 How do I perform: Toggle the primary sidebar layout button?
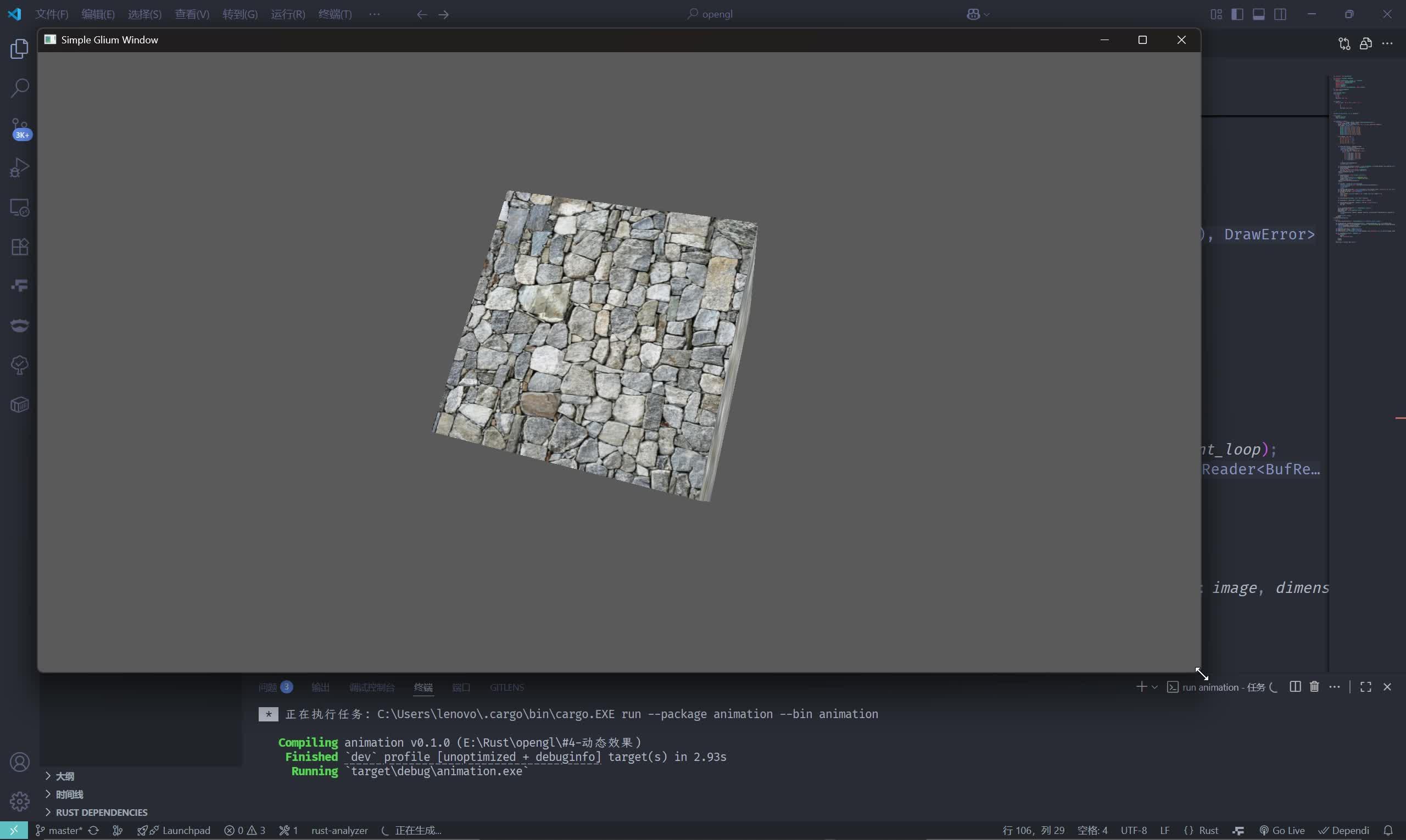[x=1237, y=14]
